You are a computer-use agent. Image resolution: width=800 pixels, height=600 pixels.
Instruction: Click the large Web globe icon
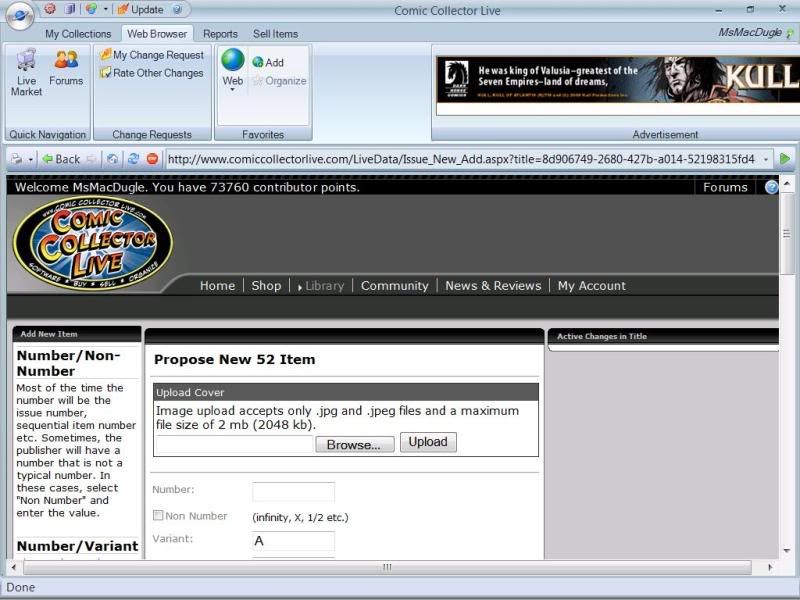point(233,60)
